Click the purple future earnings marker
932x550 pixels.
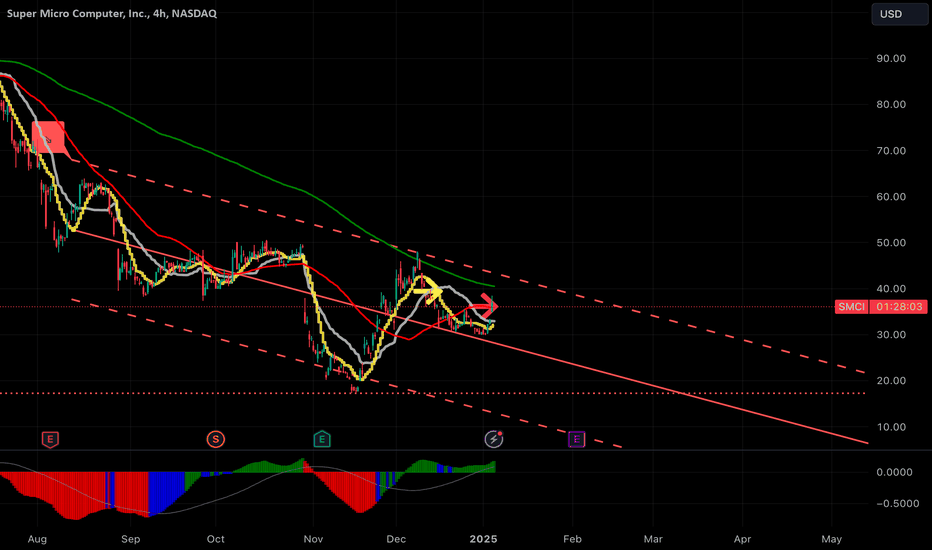(577, 439)
